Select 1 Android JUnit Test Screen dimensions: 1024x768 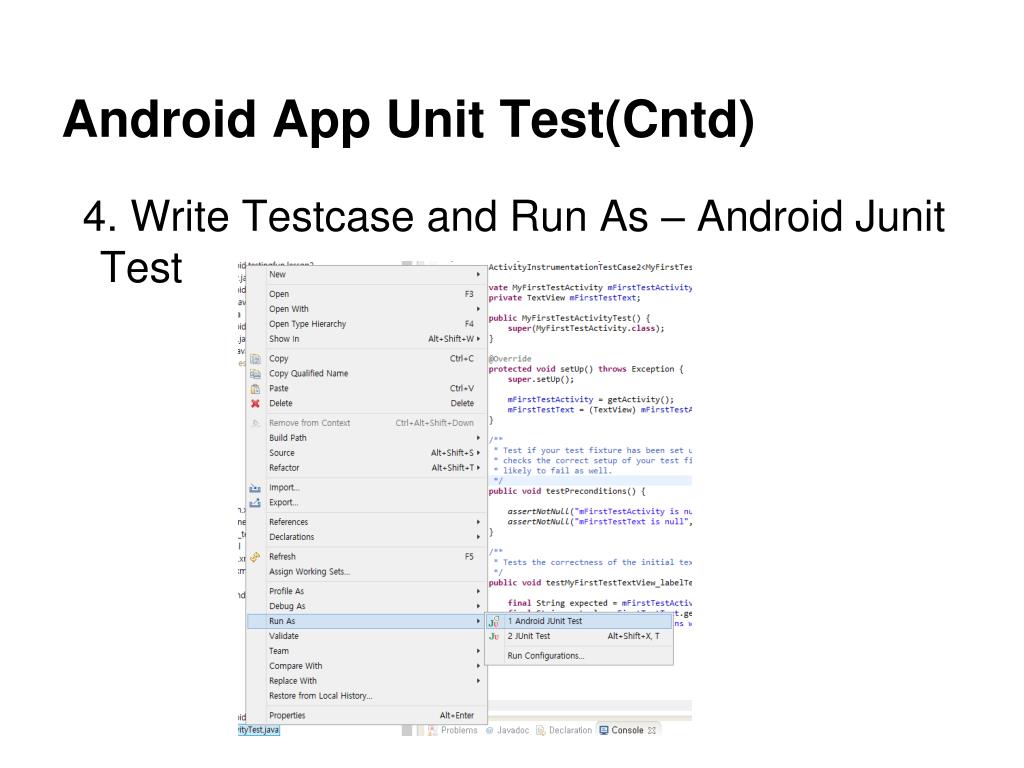click(x=579, y=622)
